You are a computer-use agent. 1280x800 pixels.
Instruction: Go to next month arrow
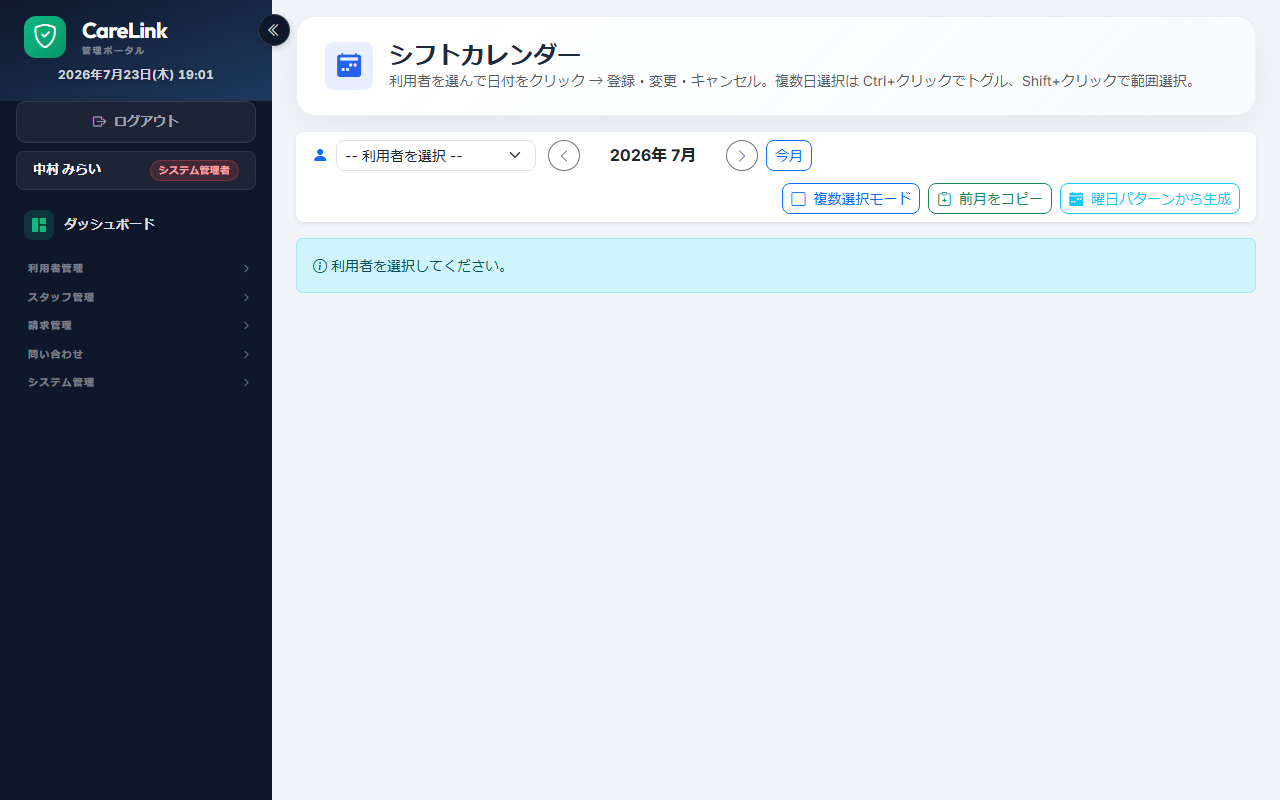tap(742, 155)
